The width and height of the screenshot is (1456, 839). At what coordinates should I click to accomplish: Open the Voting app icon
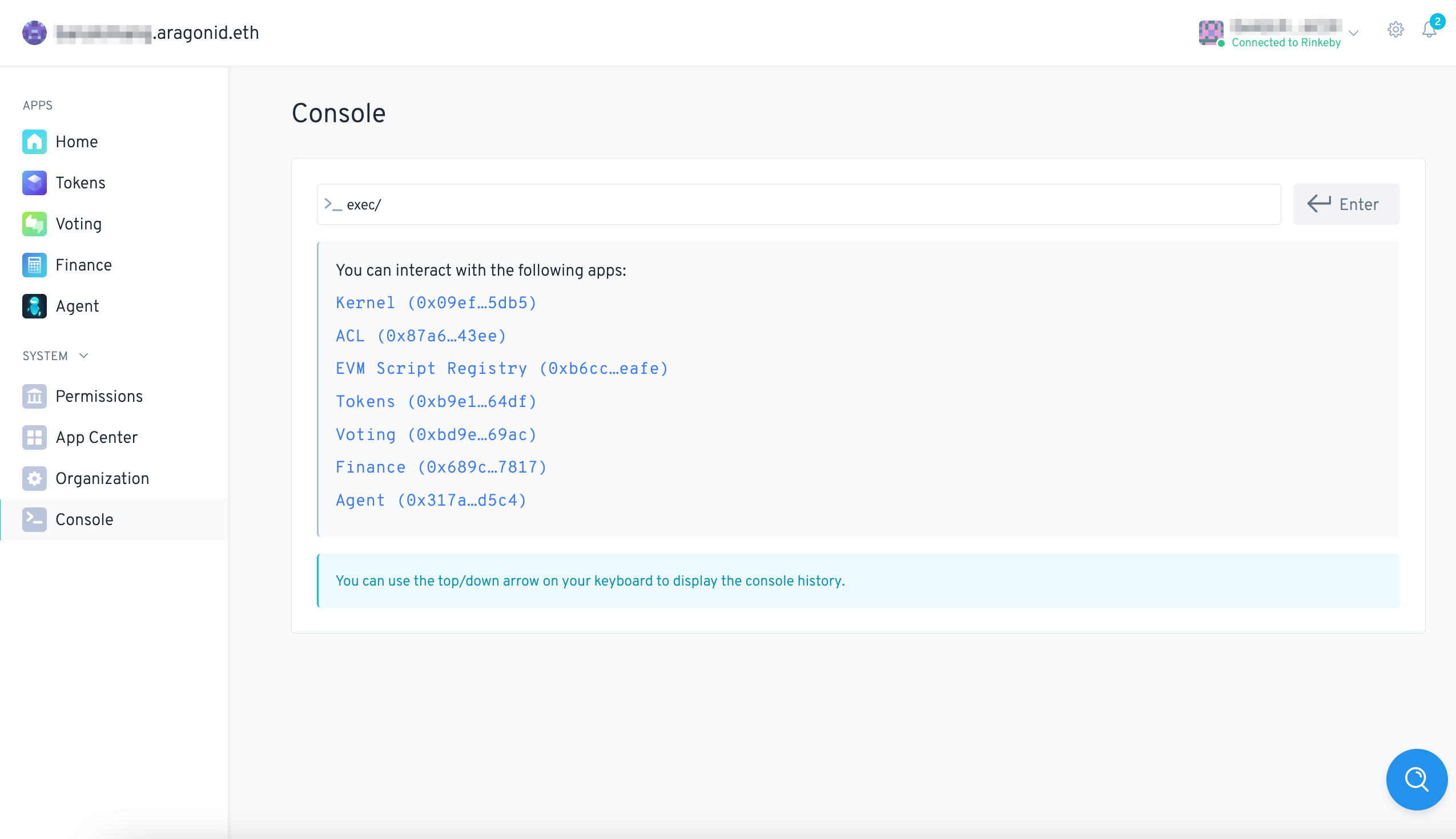coord(34,224)
